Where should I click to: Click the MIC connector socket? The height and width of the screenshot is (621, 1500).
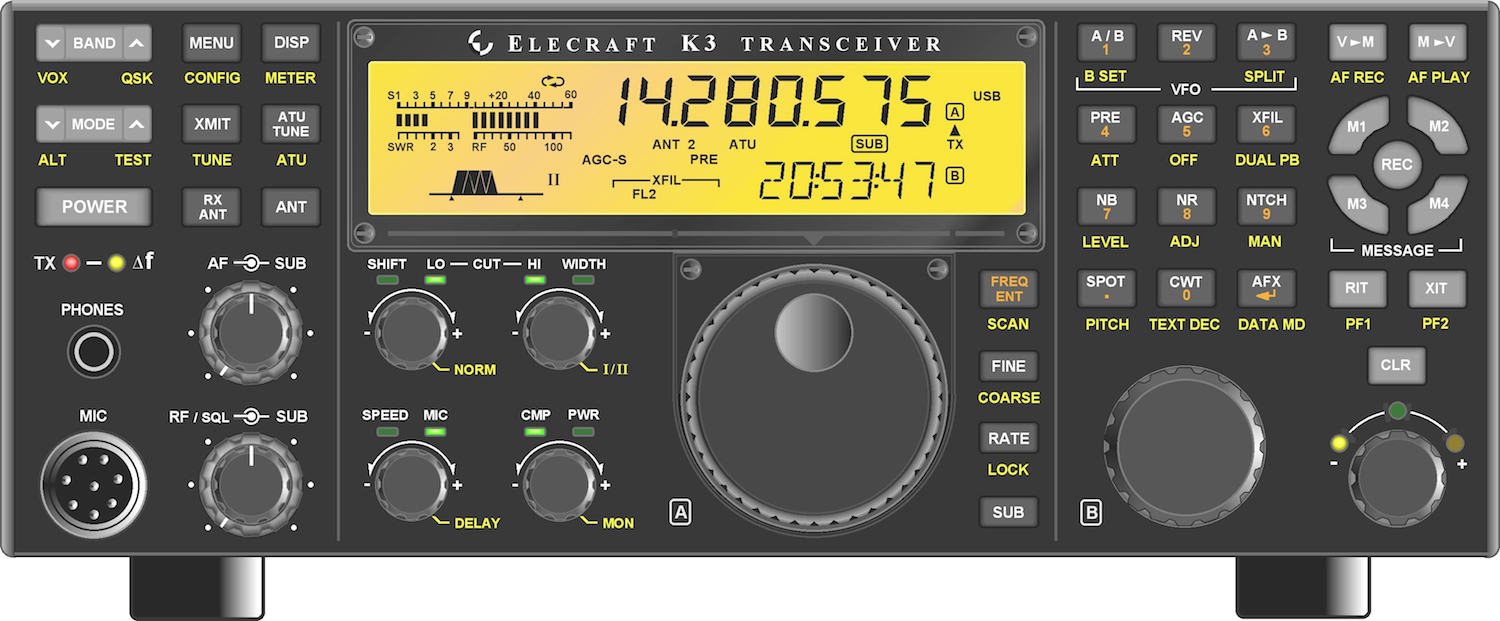click(94, 486)
